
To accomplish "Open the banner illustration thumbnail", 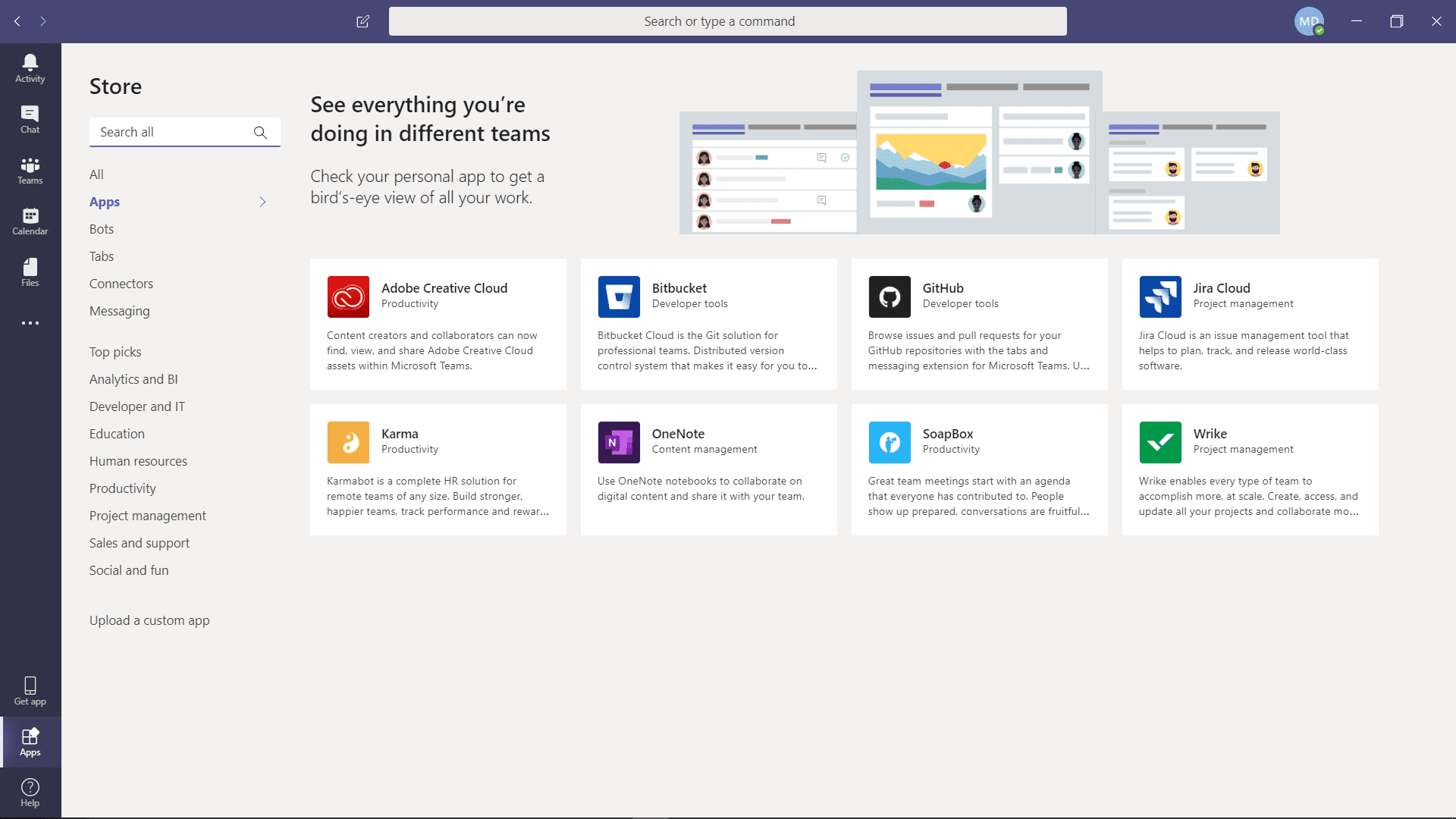I will [979, 152].
